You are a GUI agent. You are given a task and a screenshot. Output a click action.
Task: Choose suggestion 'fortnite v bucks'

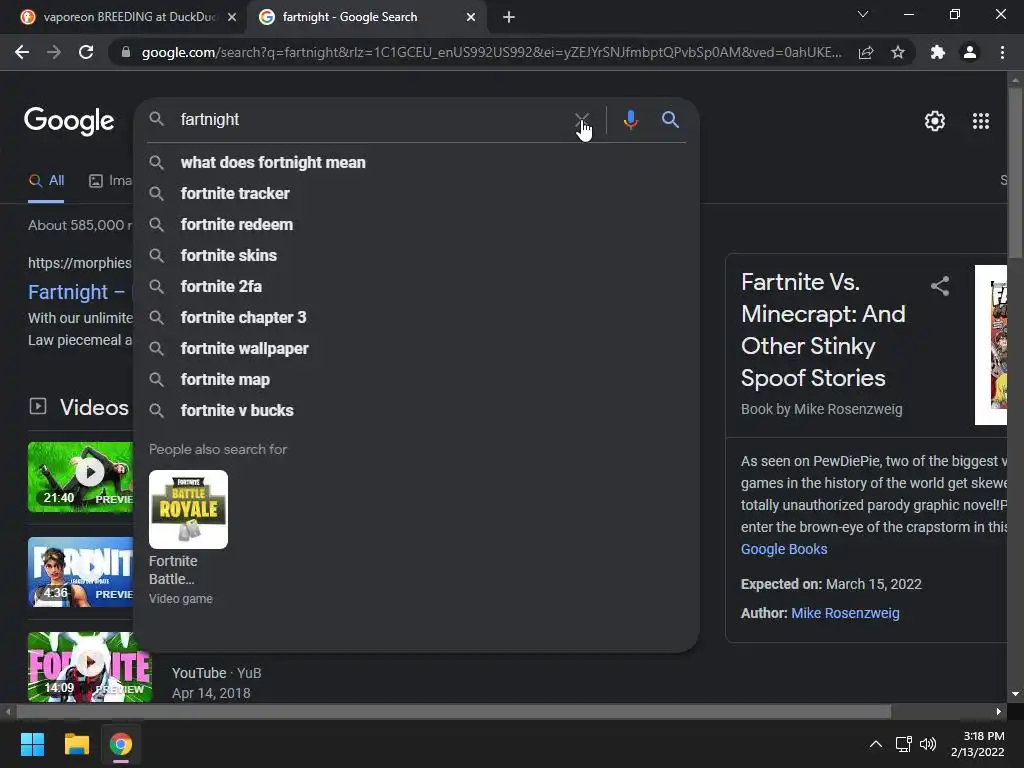(x=236, y=411)
